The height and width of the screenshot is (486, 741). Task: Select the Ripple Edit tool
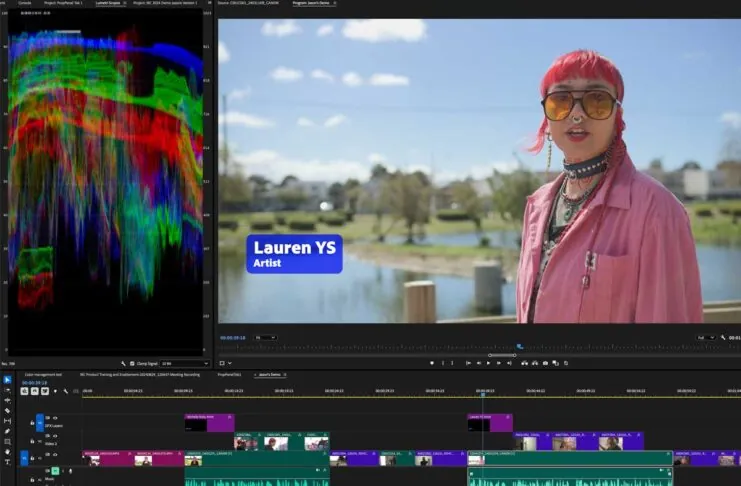[7, 400]
